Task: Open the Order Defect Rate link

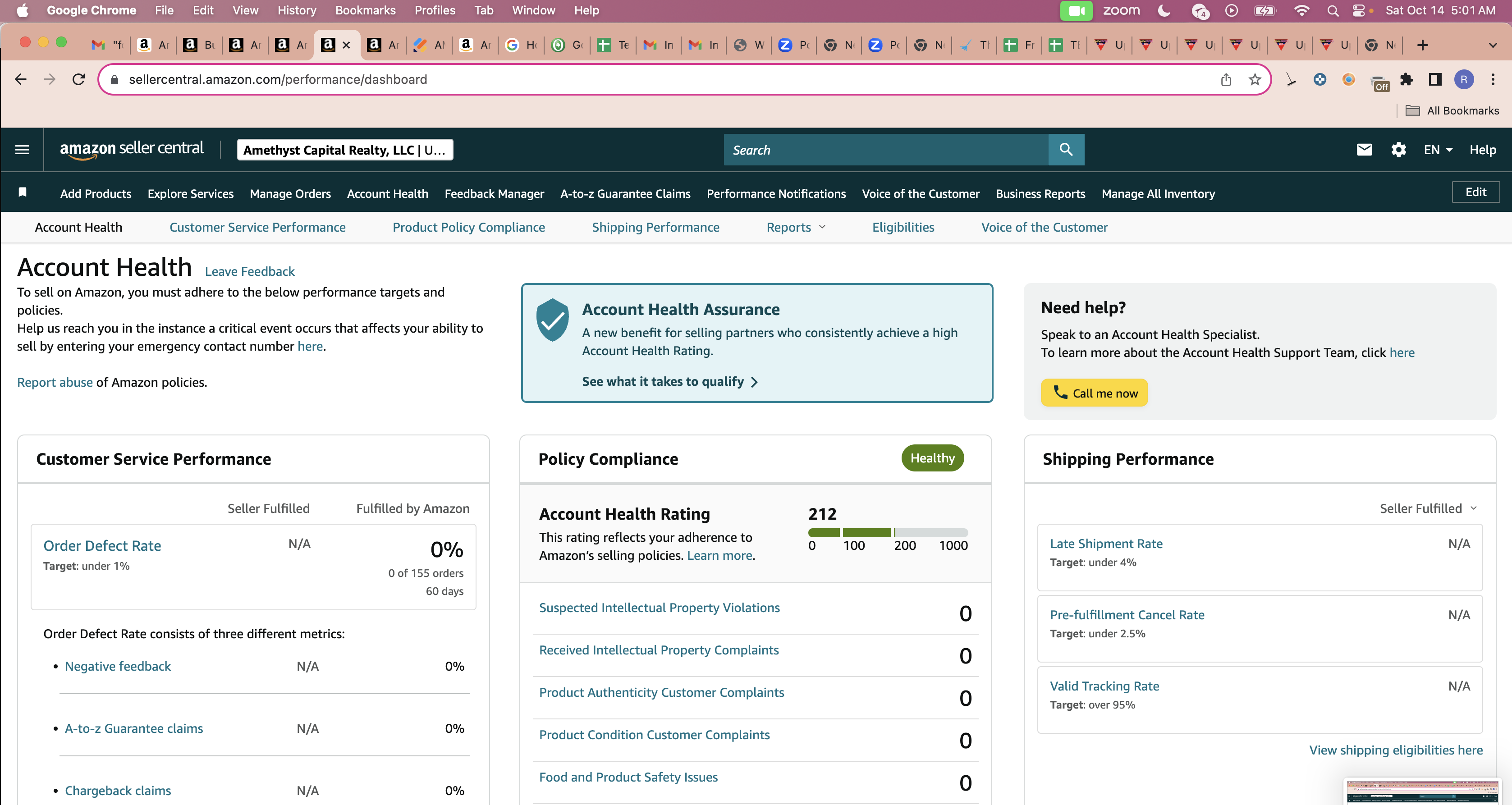Action: tap(102, 546)
